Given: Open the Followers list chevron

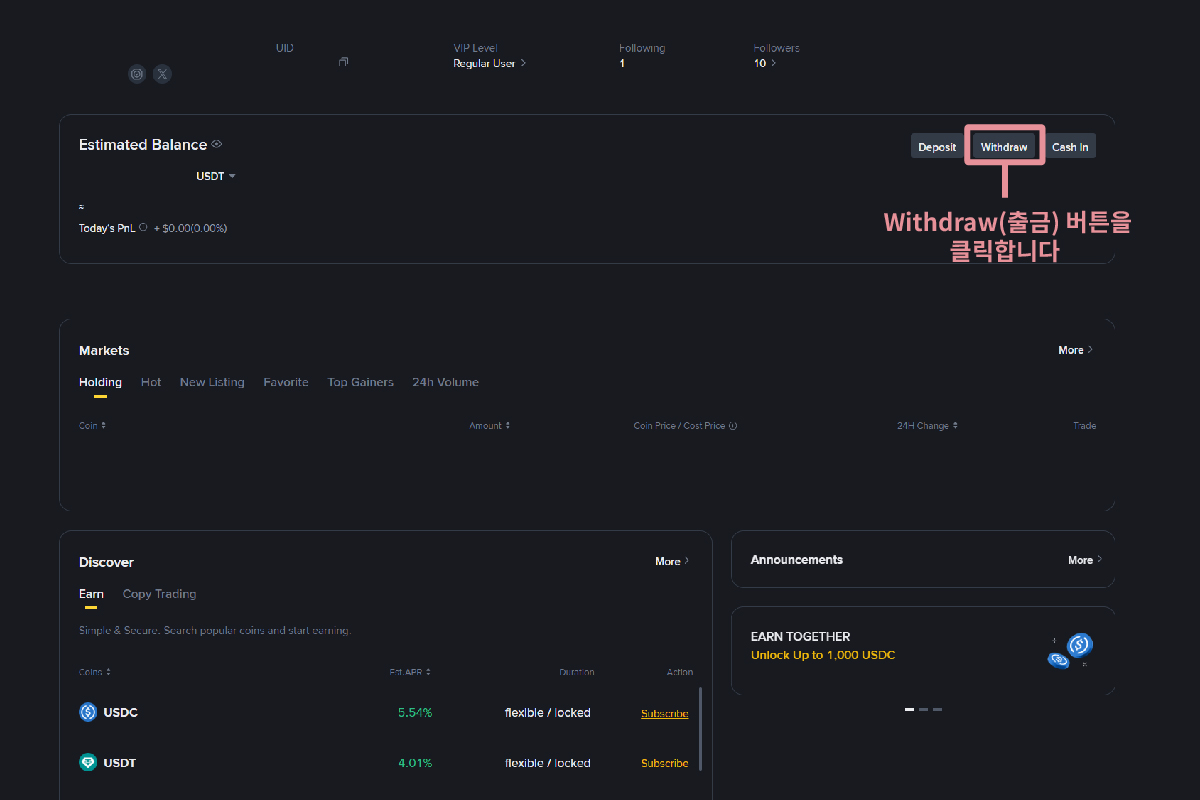Looking at the screenshot, I should [x=773, y=63].
